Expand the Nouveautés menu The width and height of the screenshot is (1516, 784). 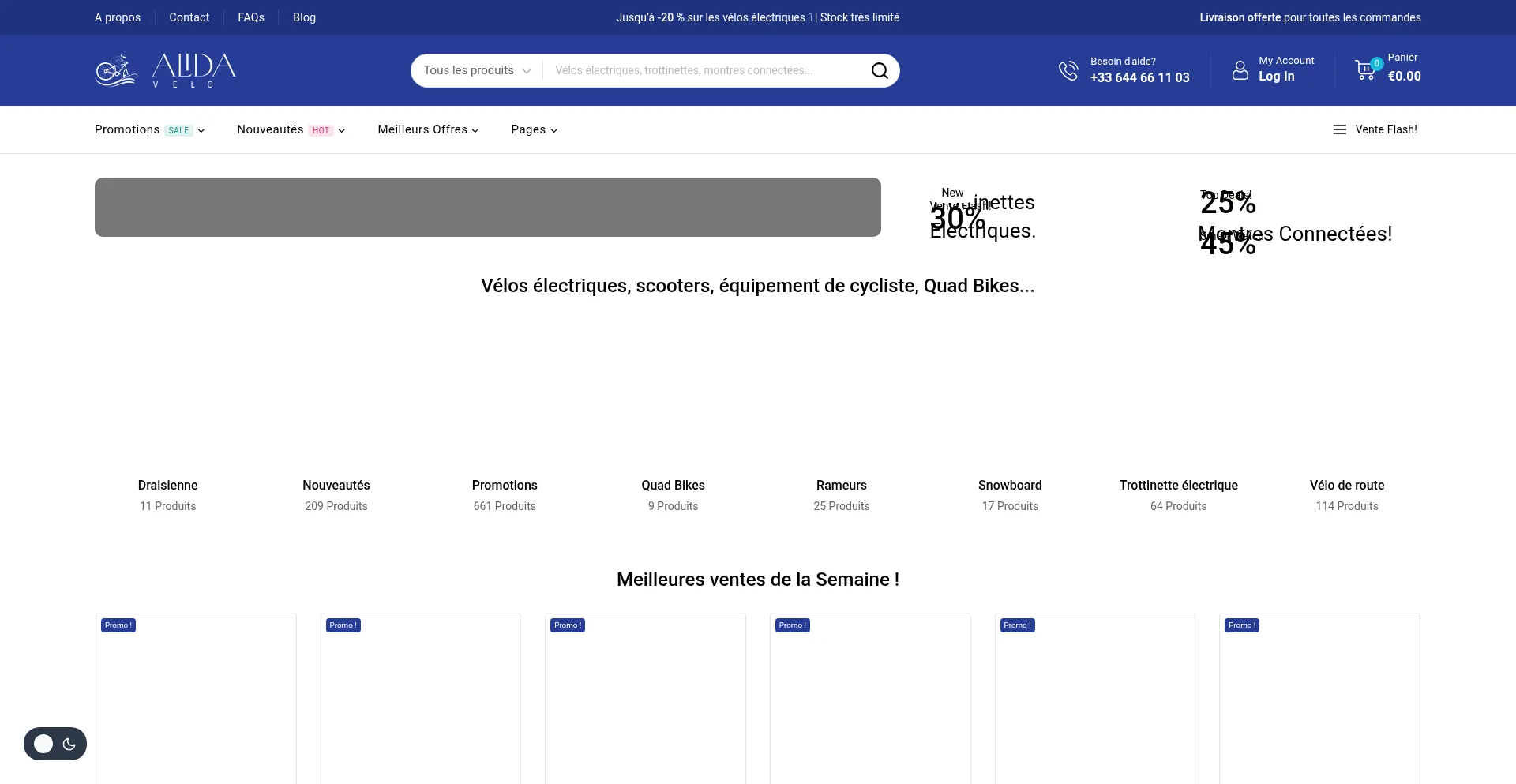click(291, 129)
